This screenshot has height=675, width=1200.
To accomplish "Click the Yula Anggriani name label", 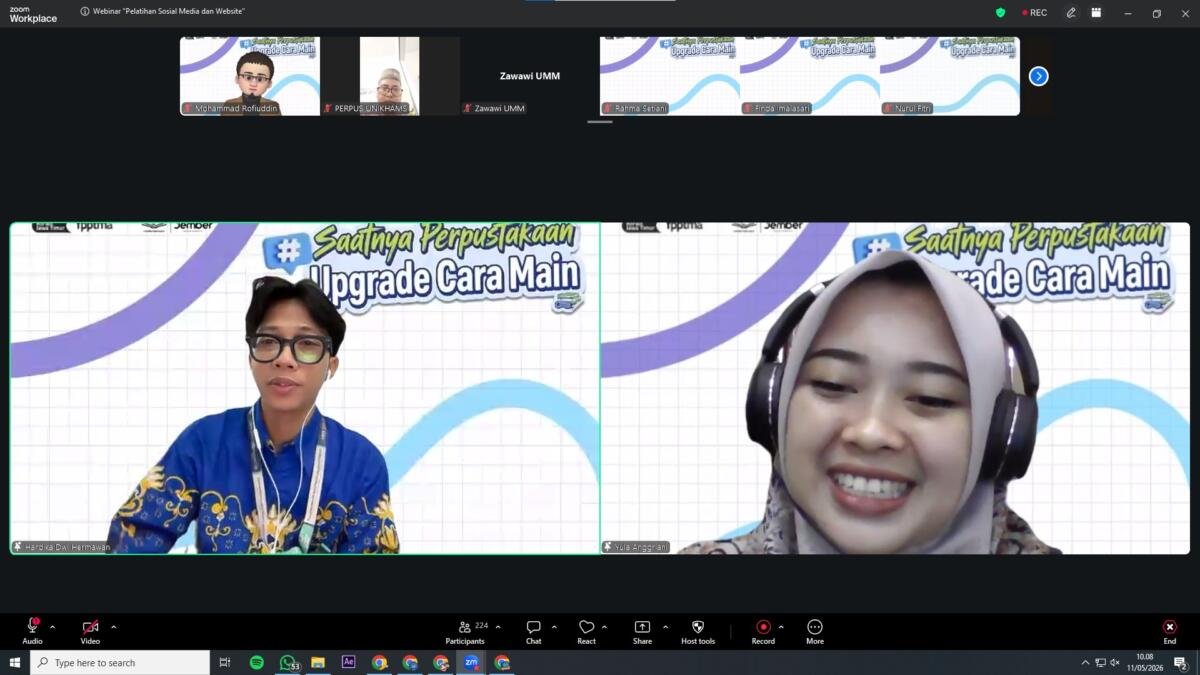I will tap(635, 547).
